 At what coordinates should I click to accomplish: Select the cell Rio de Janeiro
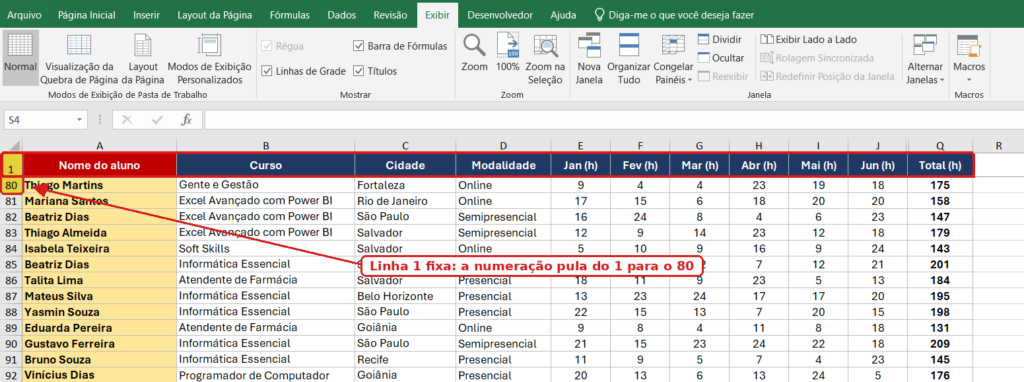(x=405, y=201)
